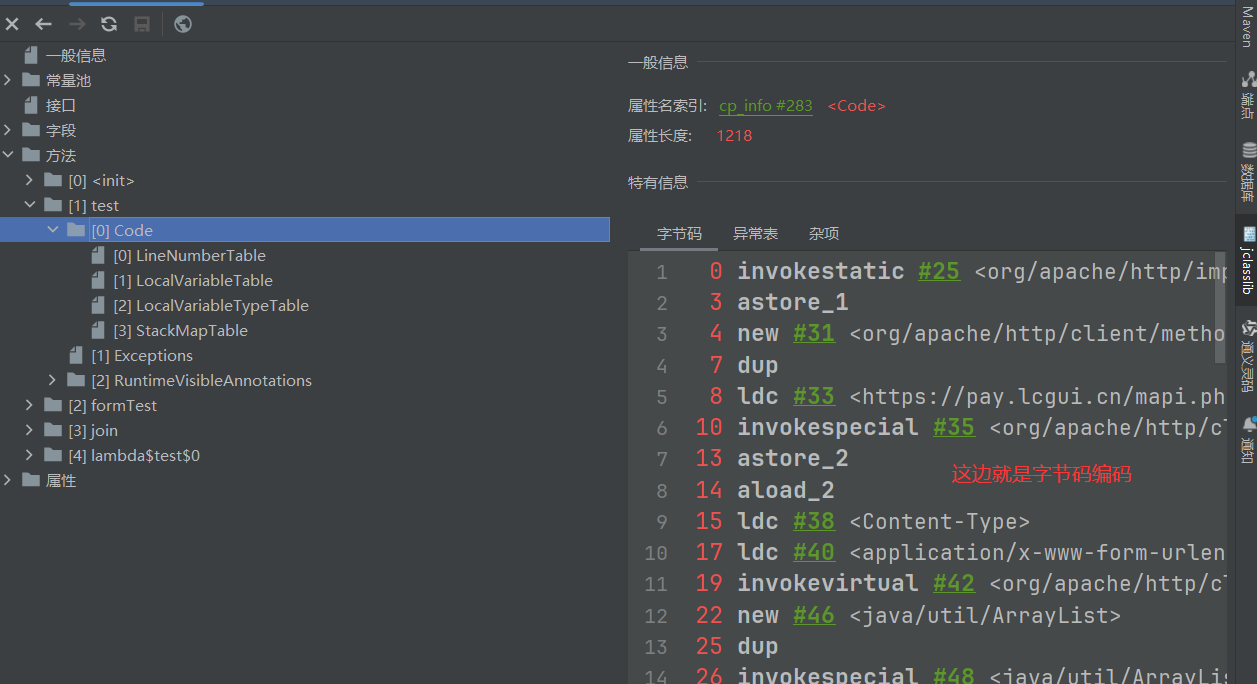Click the reload icon in toolbar
The height and width of the screenshot is (684, 1257).
coord(109,24)
